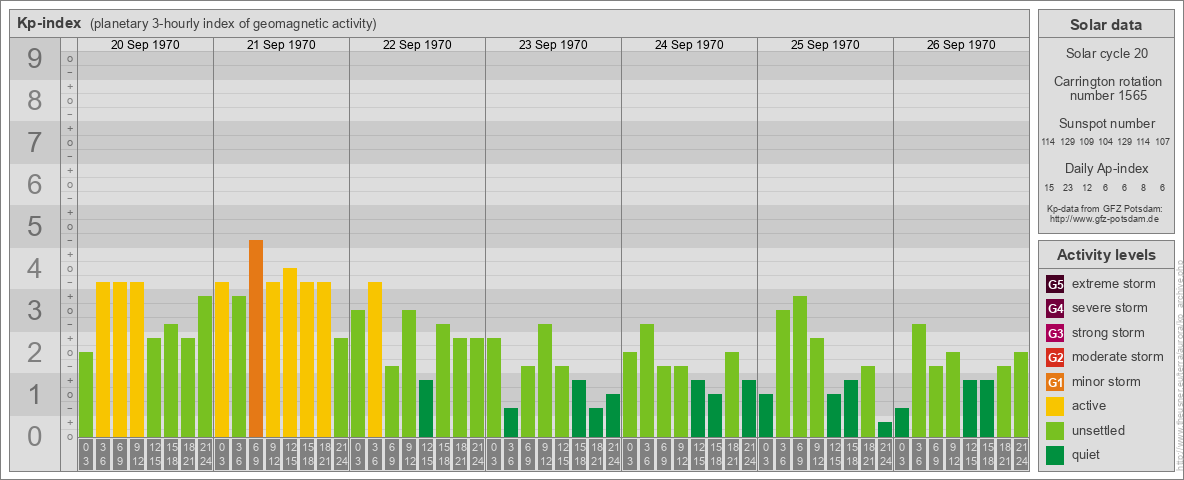Click the 21-24 time slot under 26 Sep
This screenshot has width=1184, height=480.
[1021, 454]
